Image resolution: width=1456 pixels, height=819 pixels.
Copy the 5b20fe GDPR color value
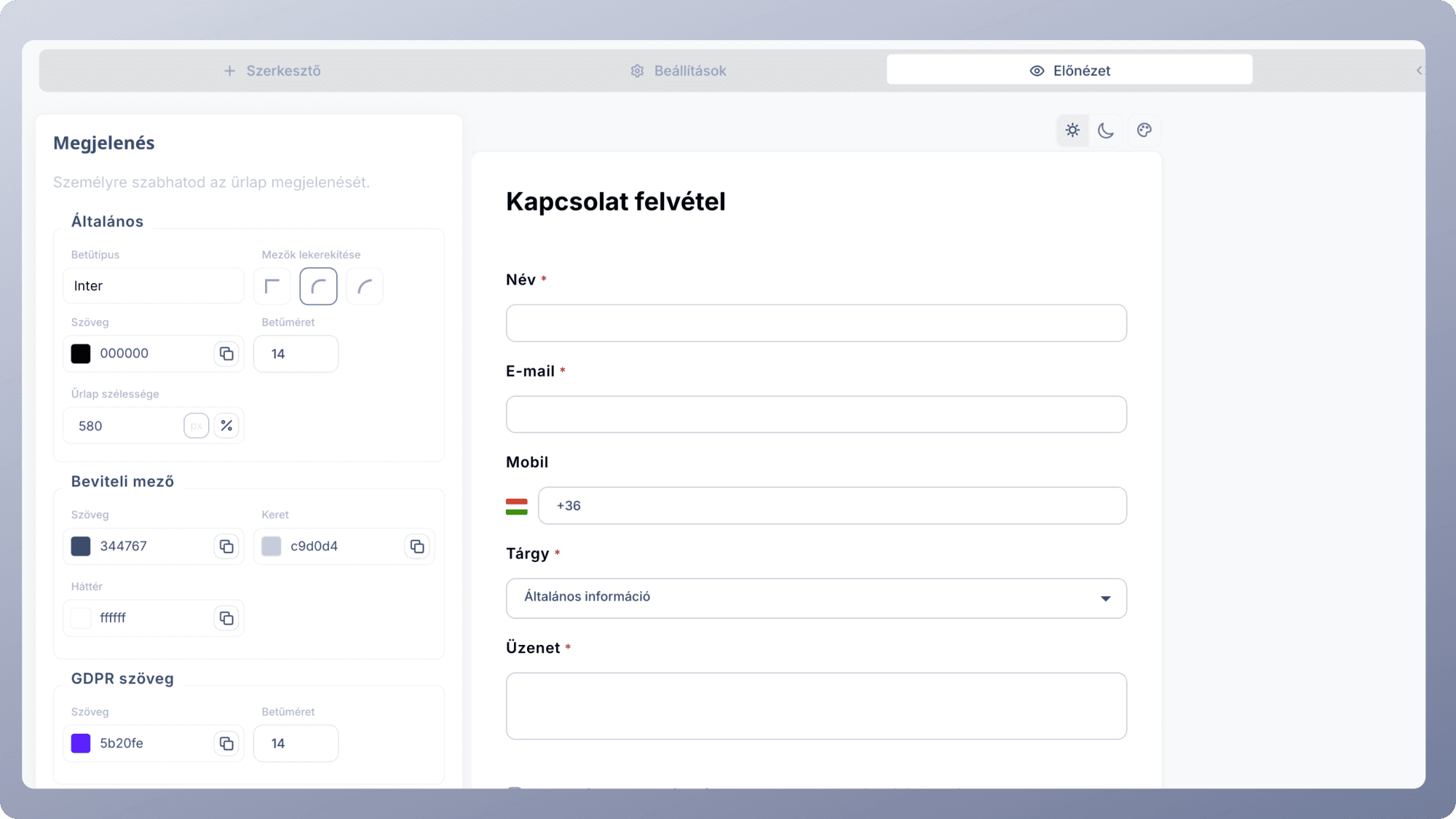226,743
